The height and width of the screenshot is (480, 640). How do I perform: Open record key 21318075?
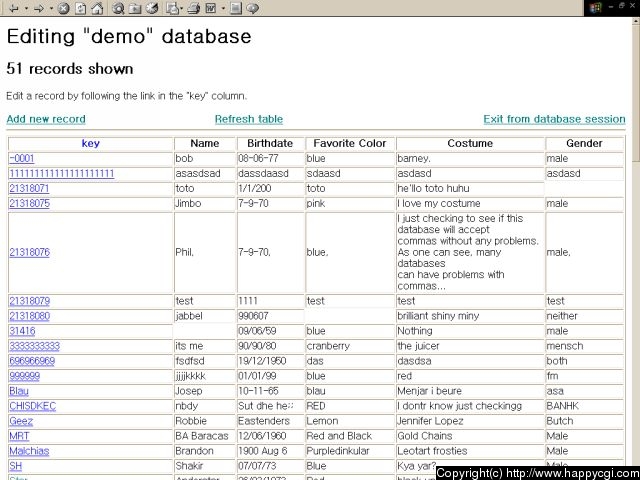pyautogui.click(x=29, y=203)
